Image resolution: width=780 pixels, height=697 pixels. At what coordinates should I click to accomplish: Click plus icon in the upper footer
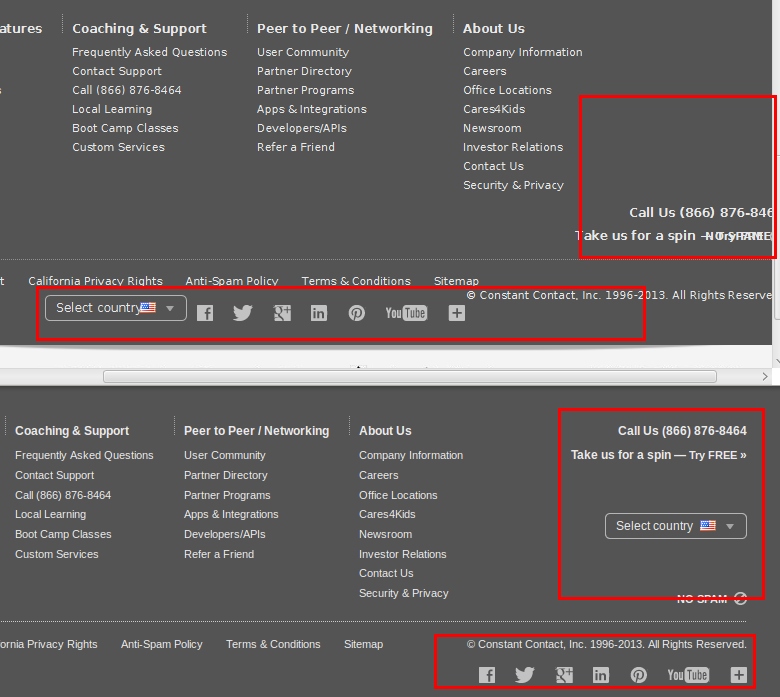pyautogui.click(x=457, y=313)
